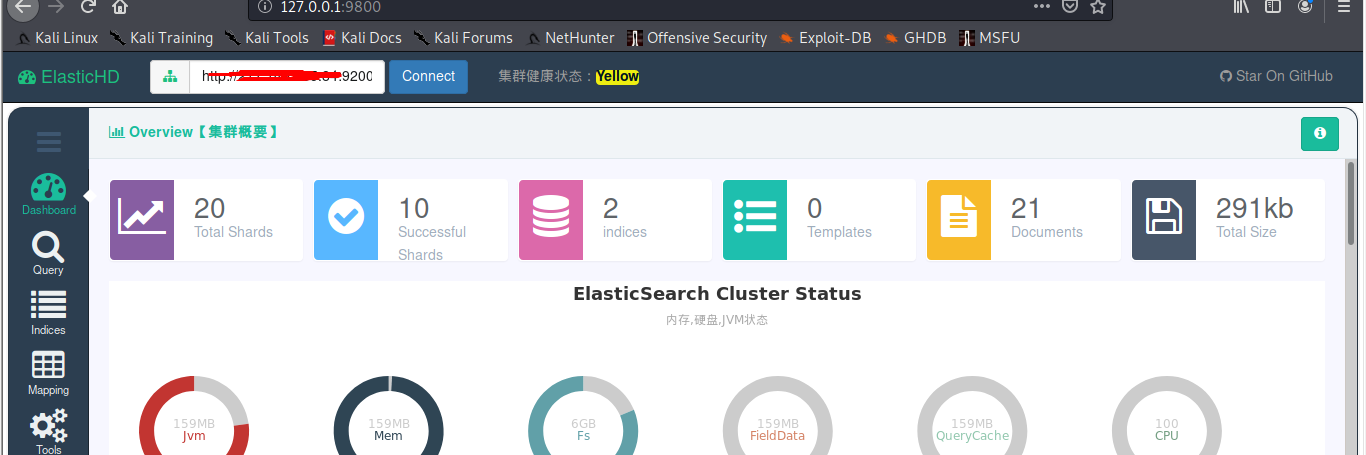Screen dimensions: 1366x455
Task: Toggle the browser sidebar icon
Action: 1273,6
